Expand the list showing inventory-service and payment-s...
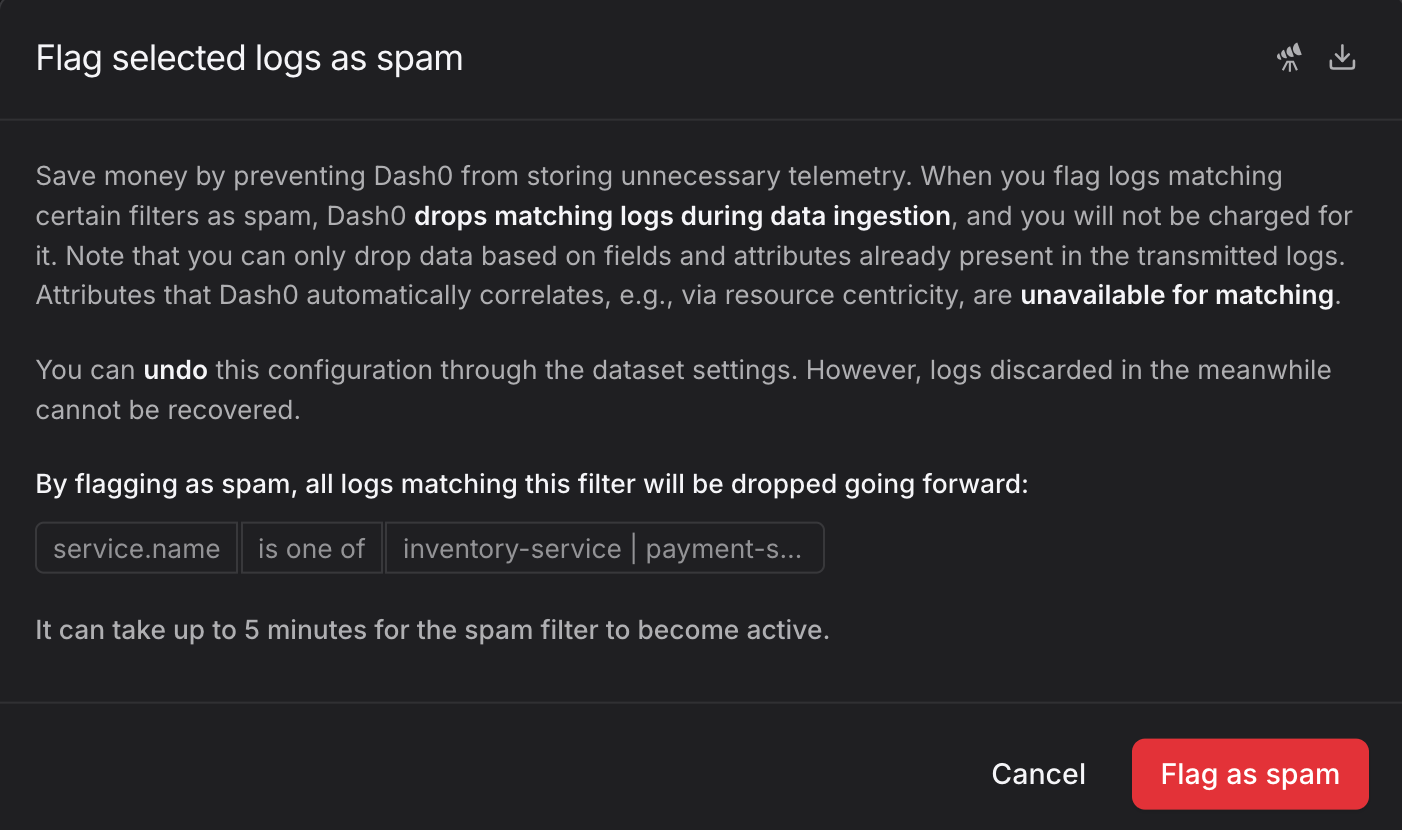The image size is (1402, 830). [x=604, y=547]
